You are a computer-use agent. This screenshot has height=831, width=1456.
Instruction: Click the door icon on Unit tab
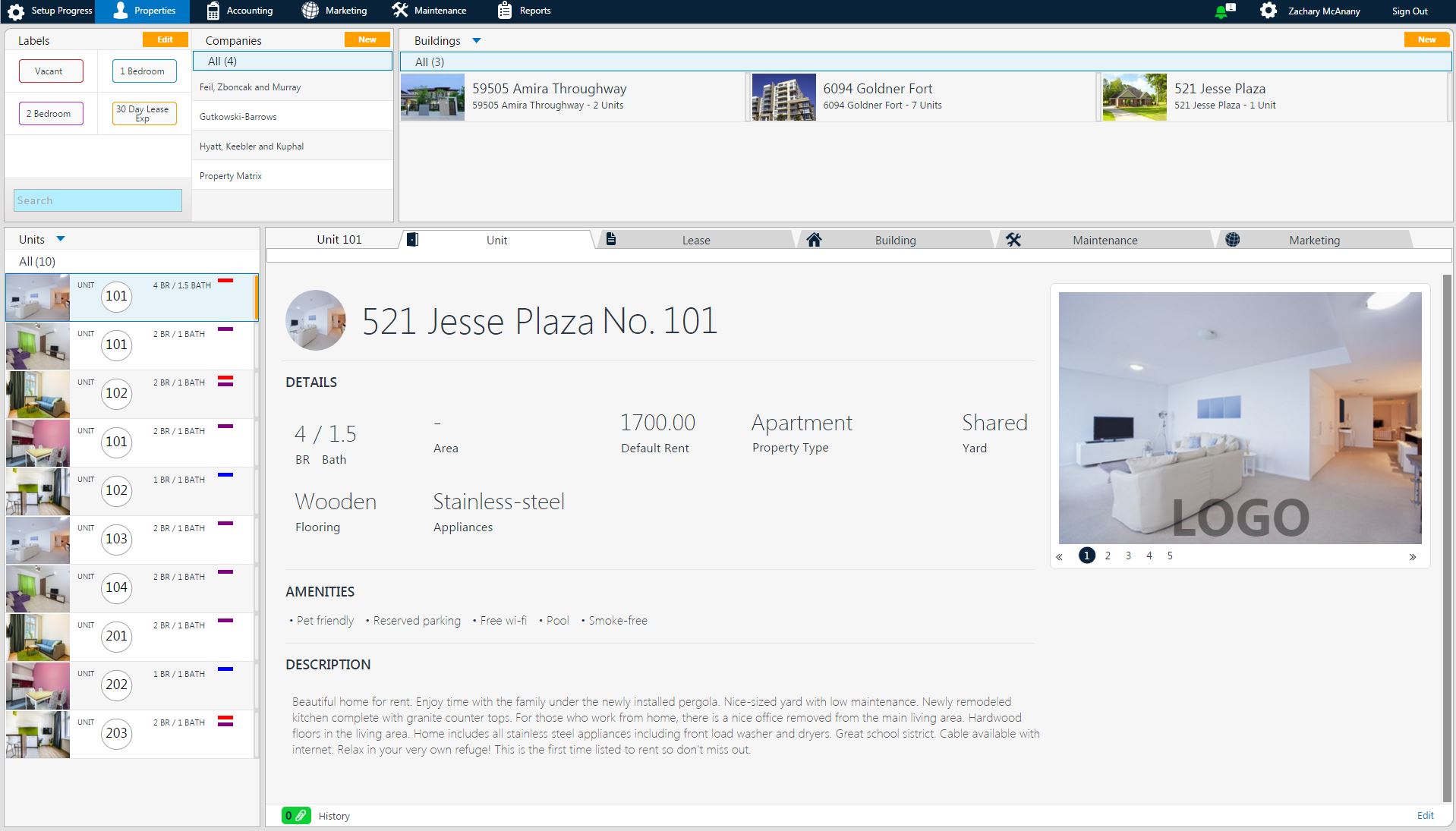click(x=412, y=240)
